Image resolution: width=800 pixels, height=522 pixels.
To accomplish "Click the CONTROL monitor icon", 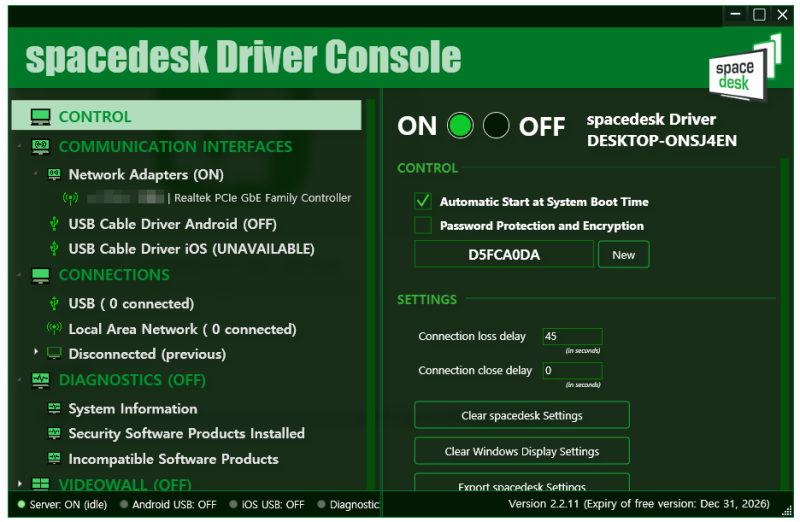I will (x=40, y=117).
